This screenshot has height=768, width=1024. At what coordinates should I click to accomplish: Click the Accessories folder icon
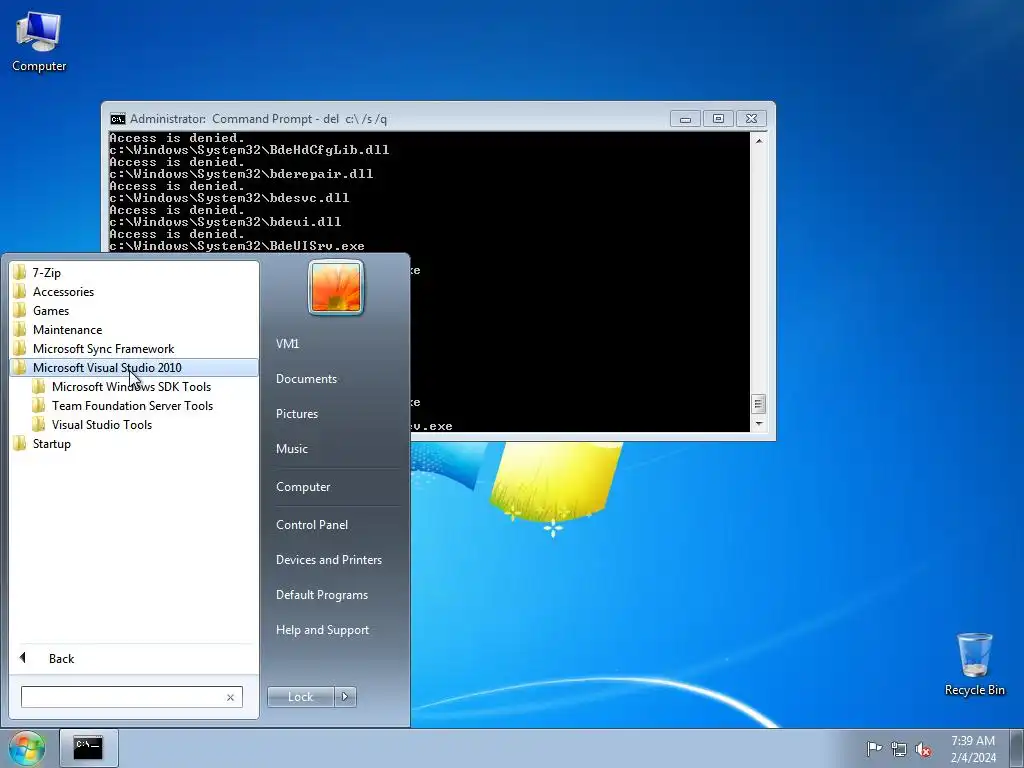coord(20,291)
